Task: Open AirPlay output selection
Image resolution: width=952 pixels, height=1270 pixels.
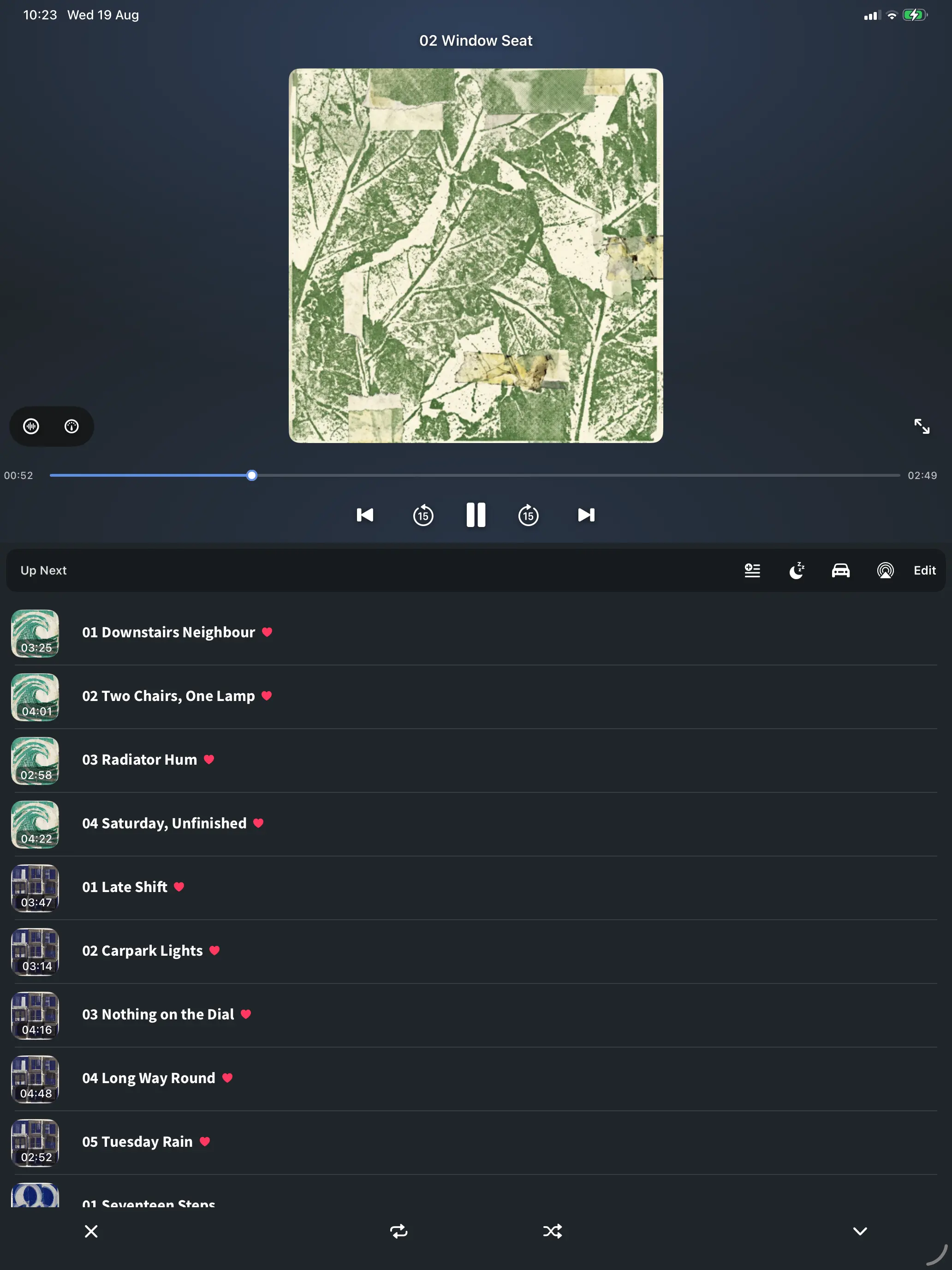Action: click(x=886, y=570)
